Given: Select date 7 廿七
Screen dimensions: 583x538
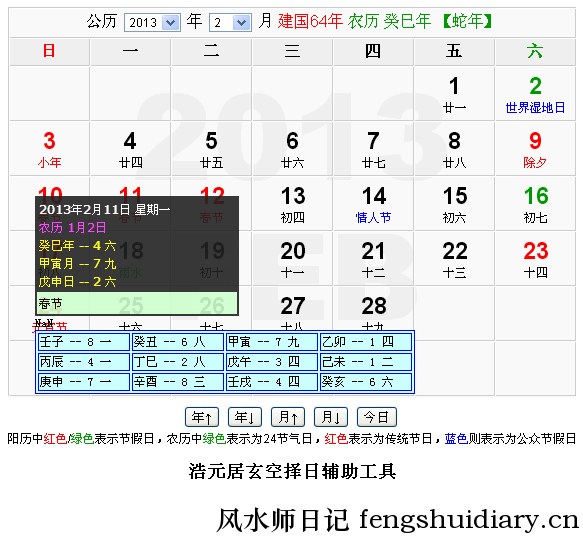Looking at the screenshot, I should (x=373, y=149).
